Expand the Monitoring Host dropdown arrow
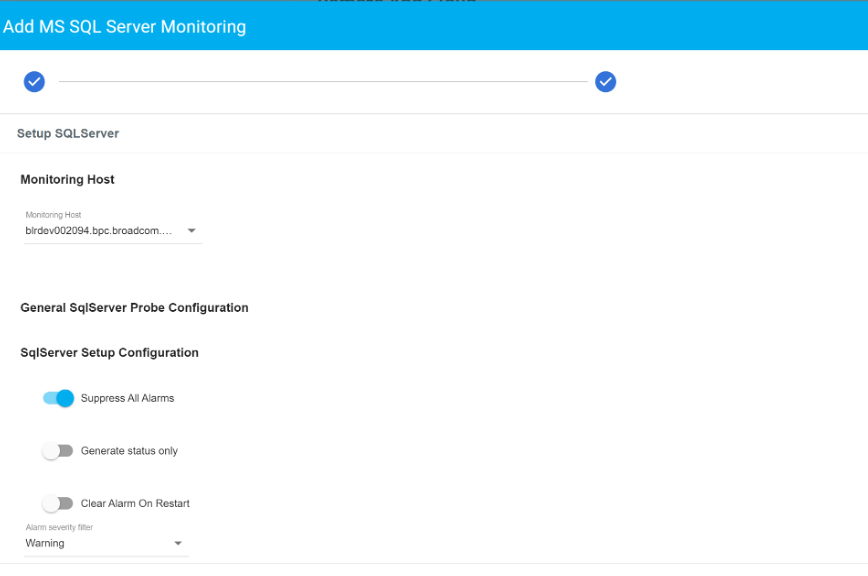Screen dimensions: 868x576 [192, 231]
